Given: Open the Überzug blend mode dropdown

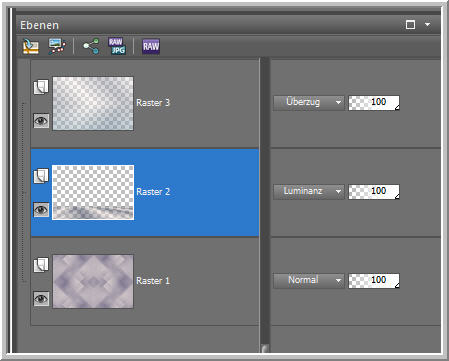Looking at the screenshot, I should (x=309, y=103).
